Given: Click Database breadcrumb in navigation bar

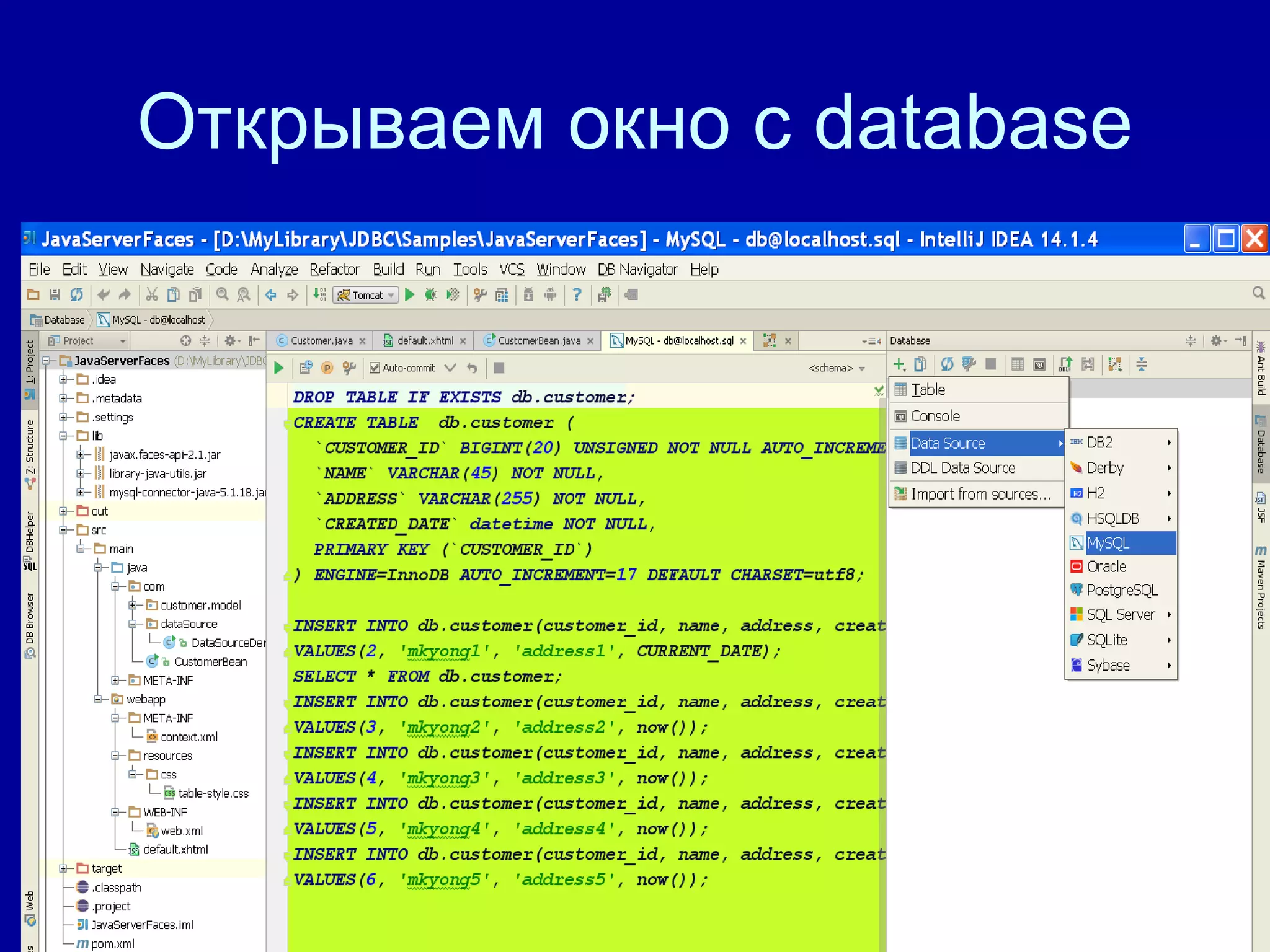Looking at the screenshot, I should pos(57,320).
